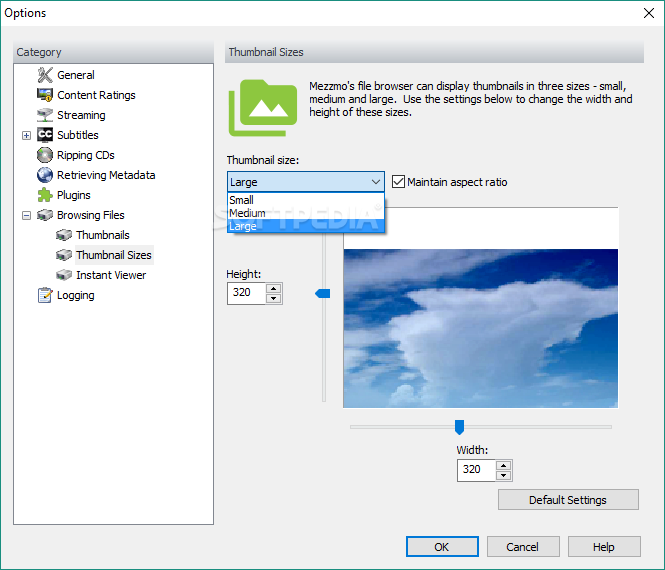Click the Browsing Files drive icon
Viewport: 665px width, 570px height.
(x=45, y=215)
